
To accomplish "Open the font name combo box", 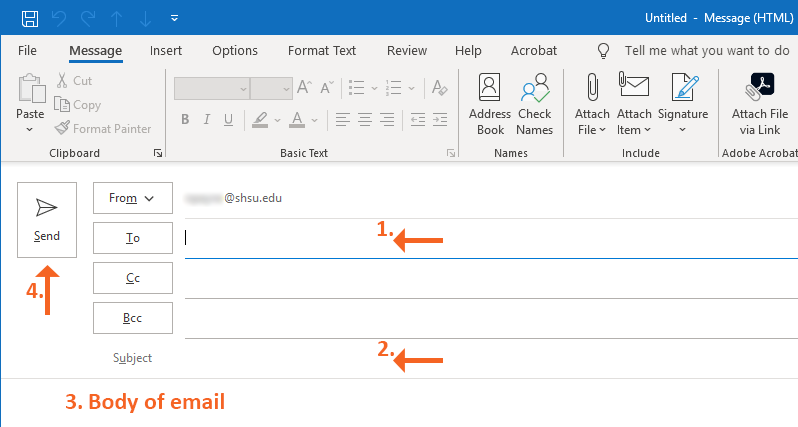I will (211, 88).
